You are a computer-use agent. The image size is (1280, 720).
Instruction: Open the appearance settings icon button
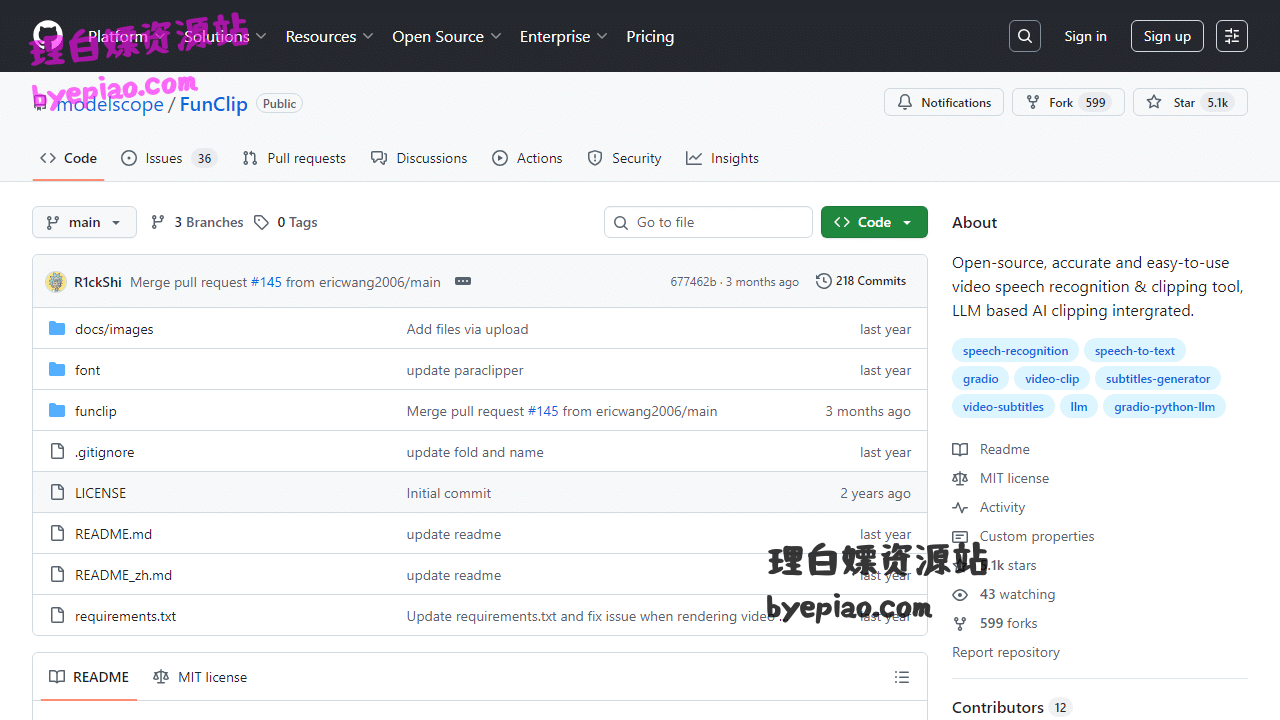[x=1232, y=36]
